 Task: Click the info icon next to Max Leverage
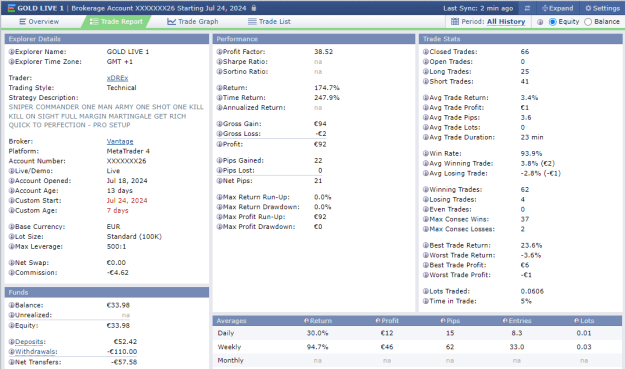[12, 247]
